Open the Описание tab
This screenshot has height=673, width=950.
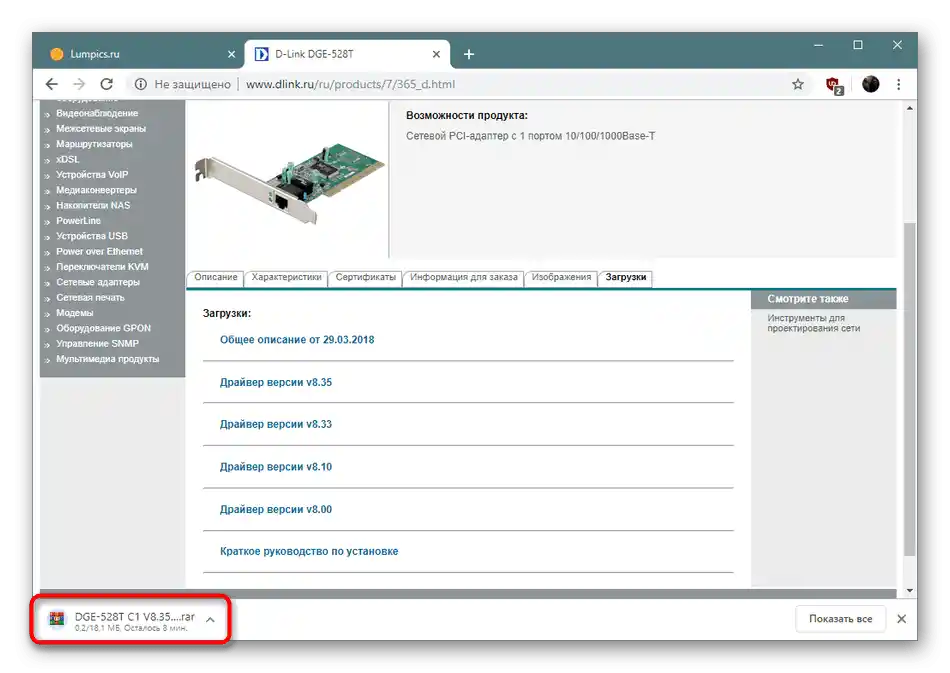tap(216, 277)
